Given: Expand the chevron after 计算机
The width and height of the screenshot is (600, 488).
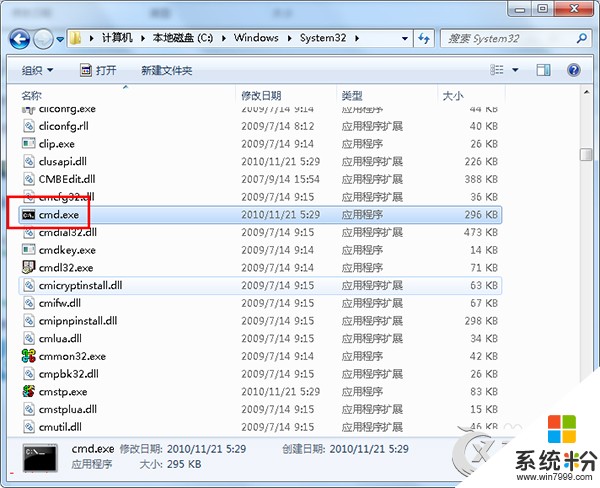Looking at the screenshot, I should point(143,38).
